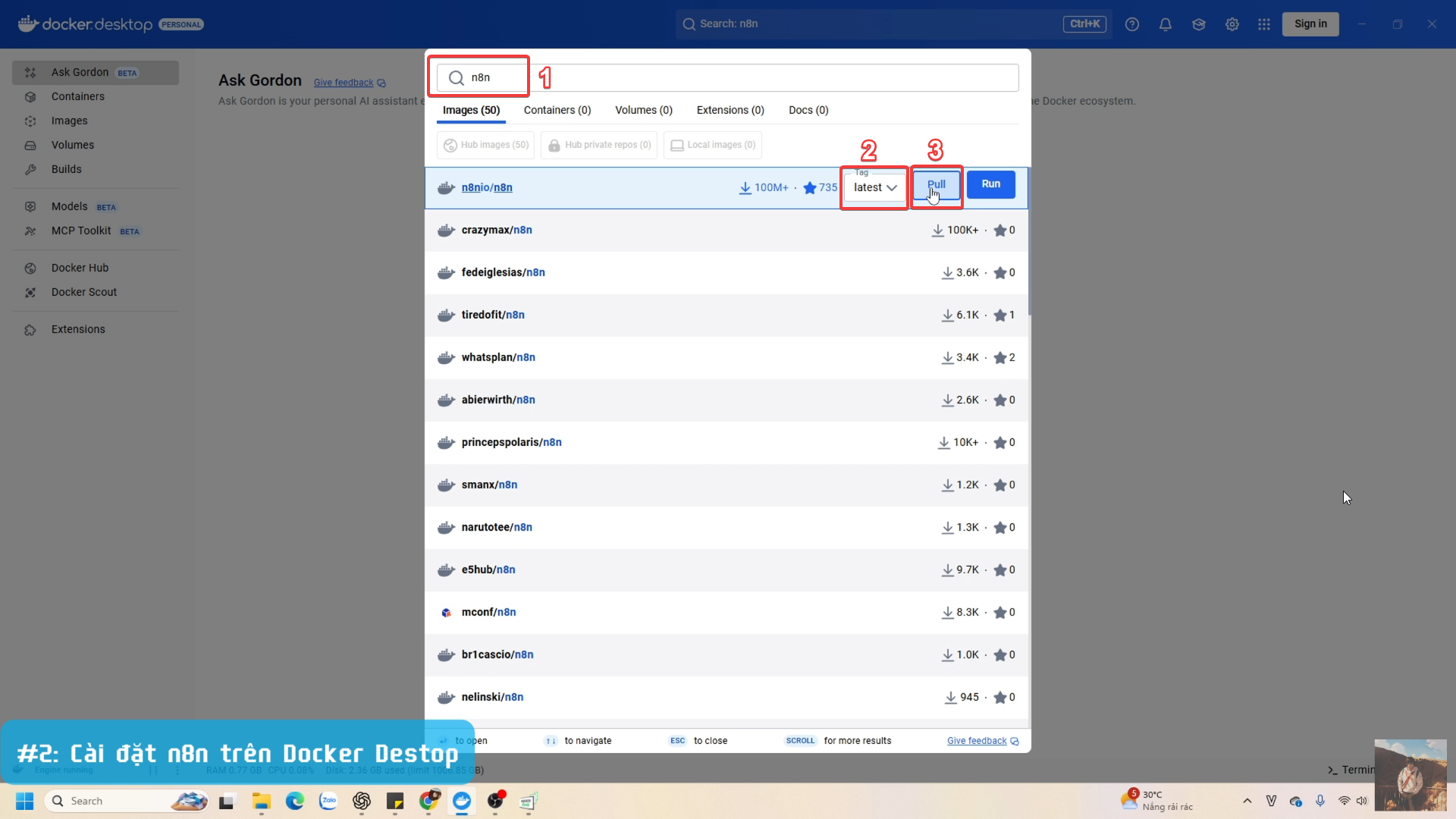This screenshot has width=1456, height=819.
Task: Click Pull for n8nio/n8n
Action: click(936, 184)
